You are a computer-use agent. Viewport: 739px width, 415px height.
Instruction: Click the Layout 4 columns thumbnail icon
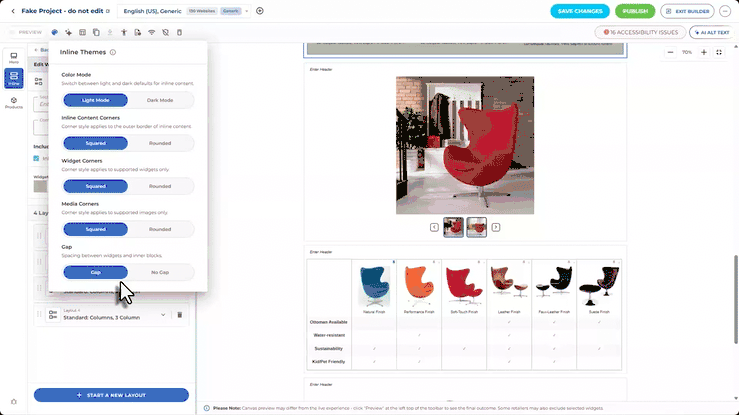[53, 315]
